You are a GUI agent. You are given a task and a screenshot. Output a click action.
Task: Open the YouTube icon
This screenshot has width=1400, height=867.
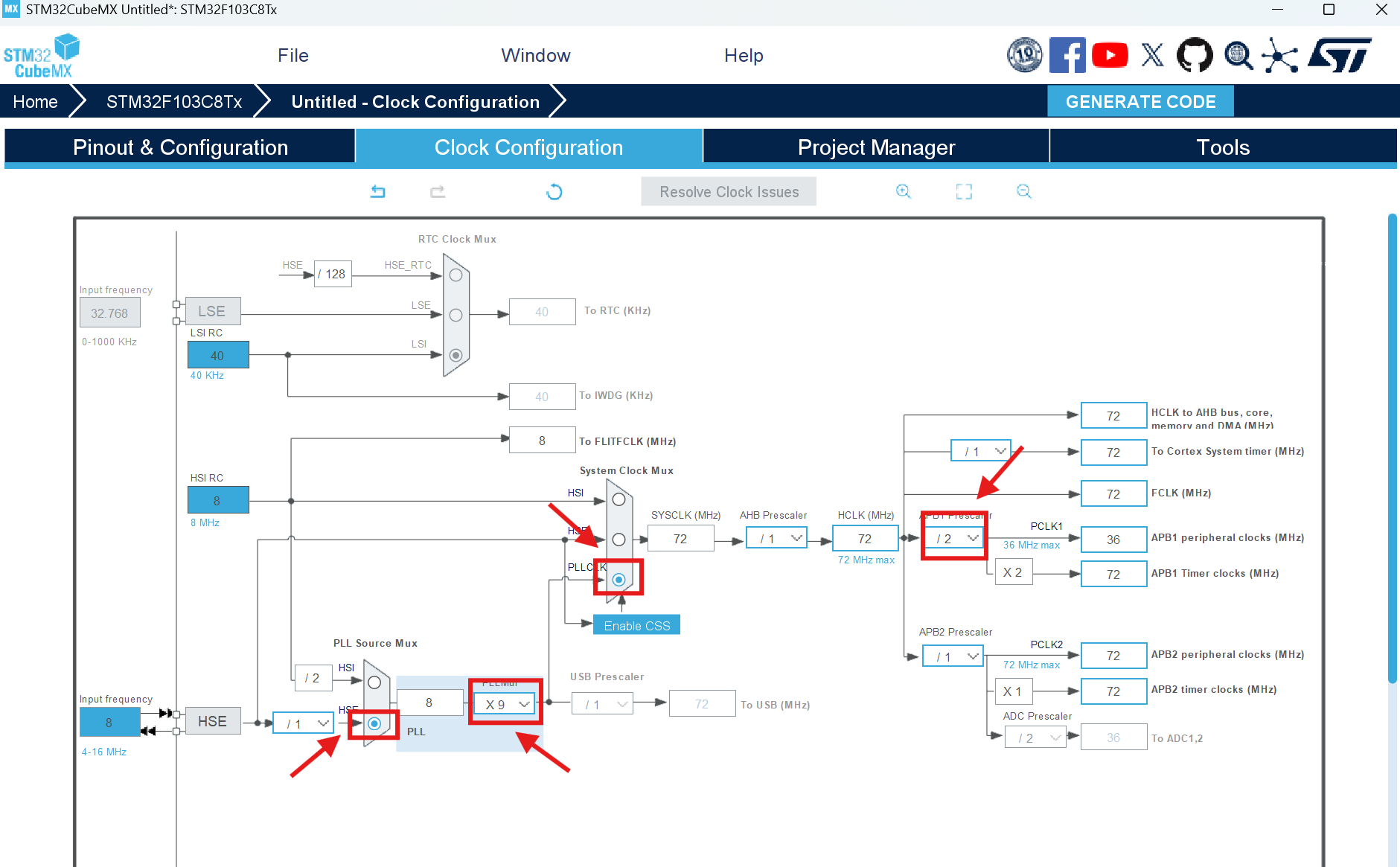click(x=1110, y=55)
